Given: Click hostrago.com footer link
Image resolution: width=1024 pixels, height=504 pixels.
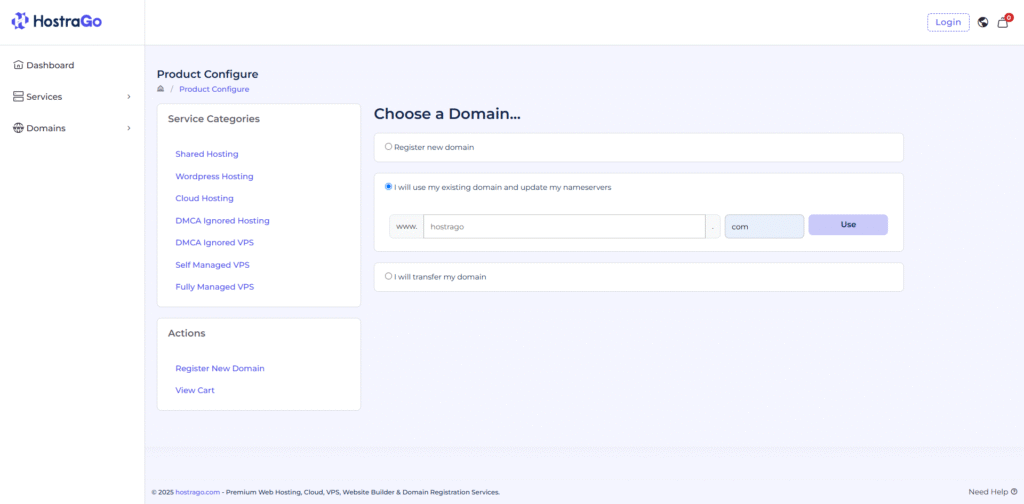Looking at the screenshot, I should [x=198, y=492].
